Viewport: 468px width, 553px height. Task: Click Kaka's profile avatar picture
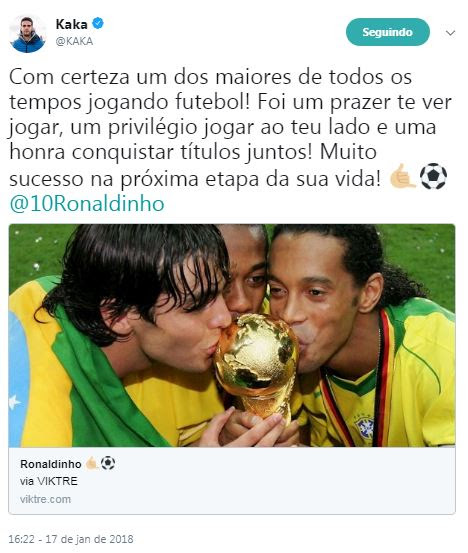click(x=28, y=34)
